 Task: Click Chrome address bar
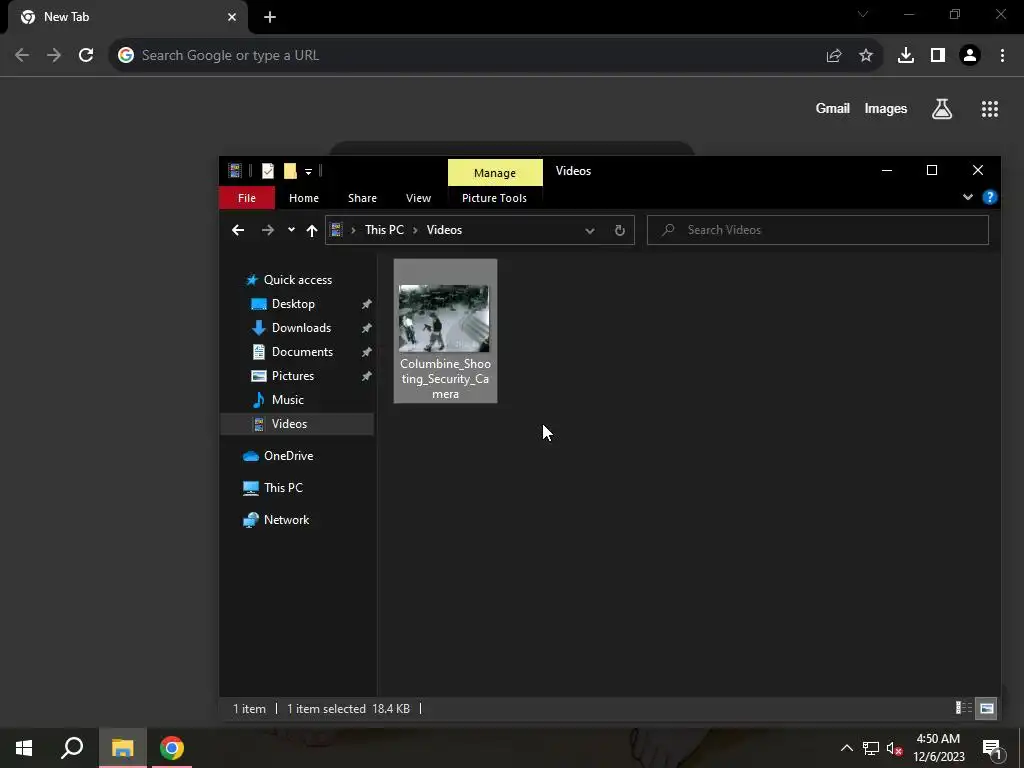[x=477, y=56]
